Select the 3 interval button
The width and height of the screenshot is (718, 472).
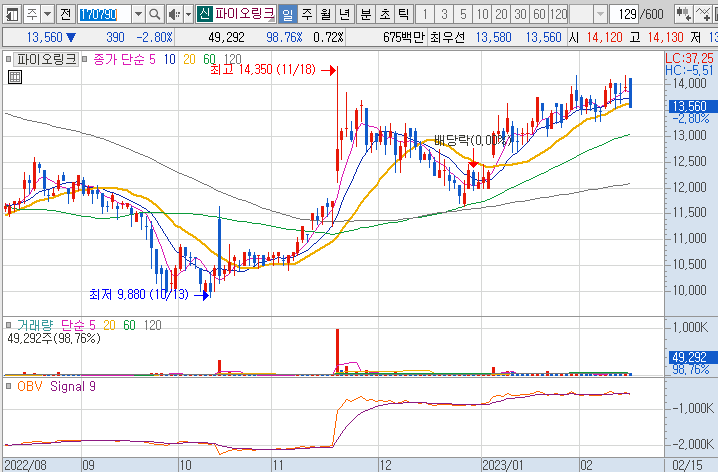pyautogui.click(x=444, y=14)
